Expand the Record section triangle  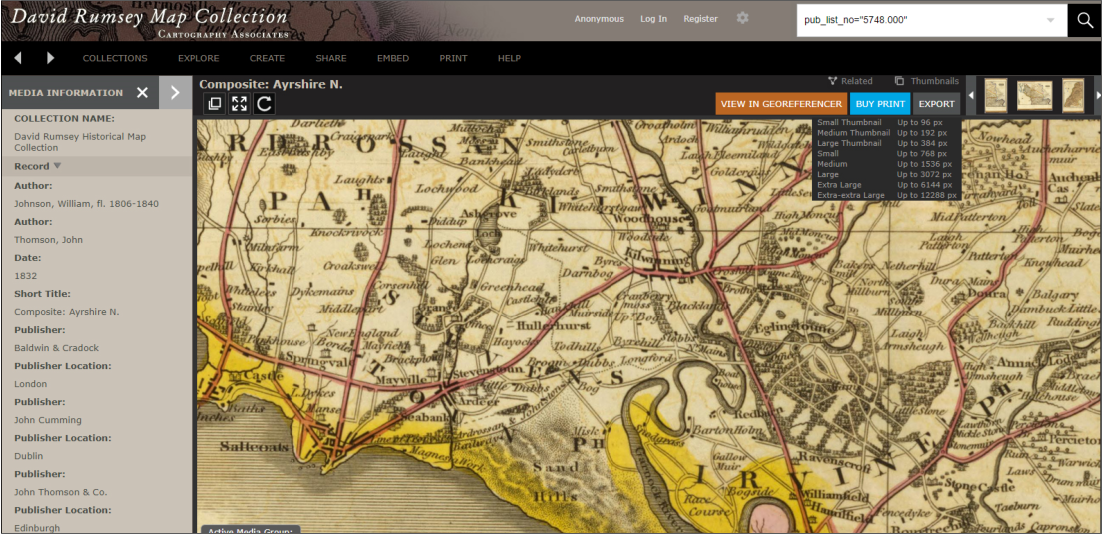pyautogui.click(x=58, y=166)
